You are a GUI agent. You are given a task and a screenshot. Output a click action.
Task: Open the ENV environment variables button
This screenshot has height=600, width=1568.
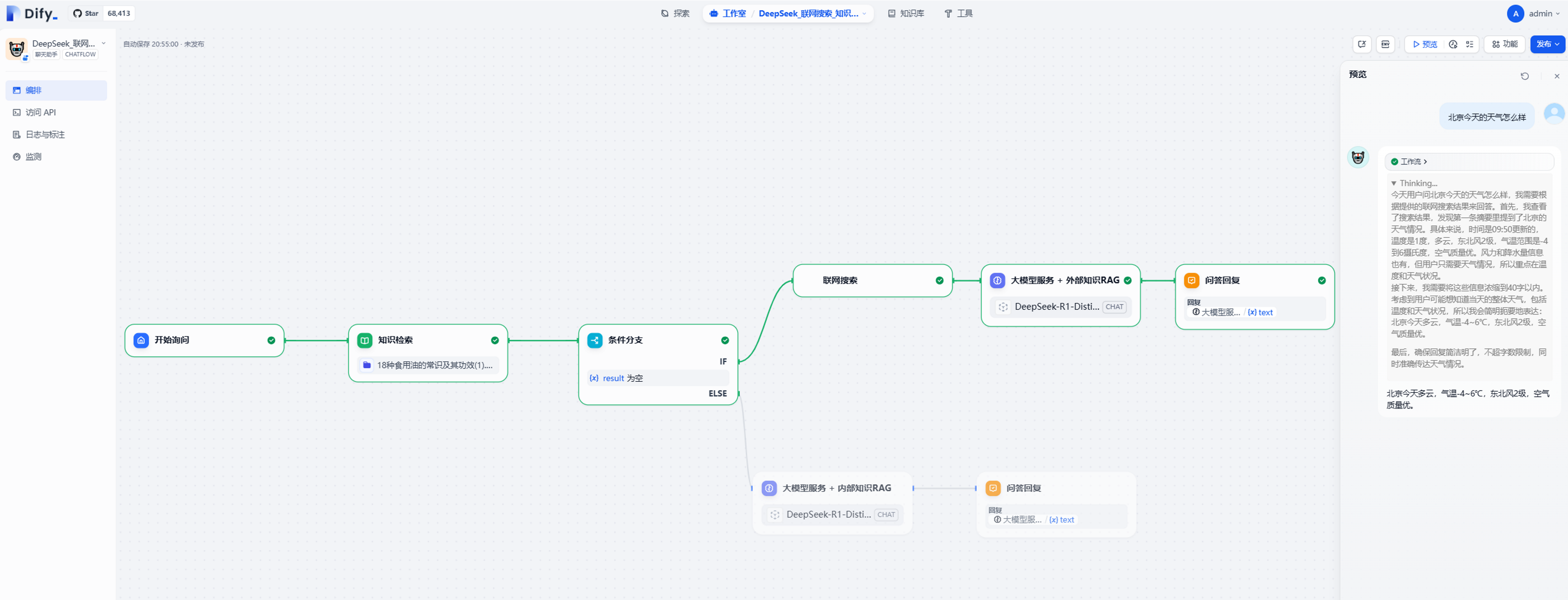point(1386,44)
